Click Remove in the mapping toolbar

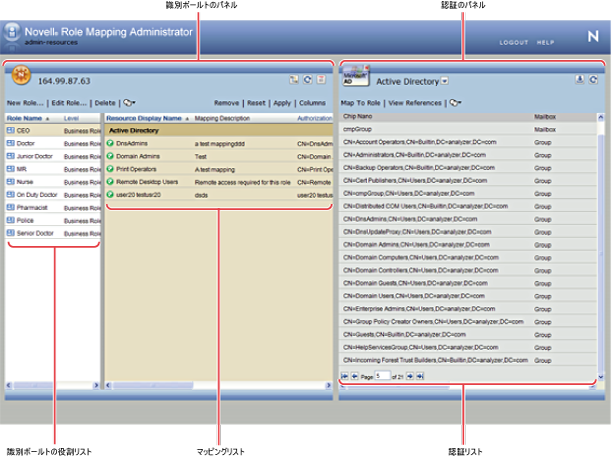(226, 103)
